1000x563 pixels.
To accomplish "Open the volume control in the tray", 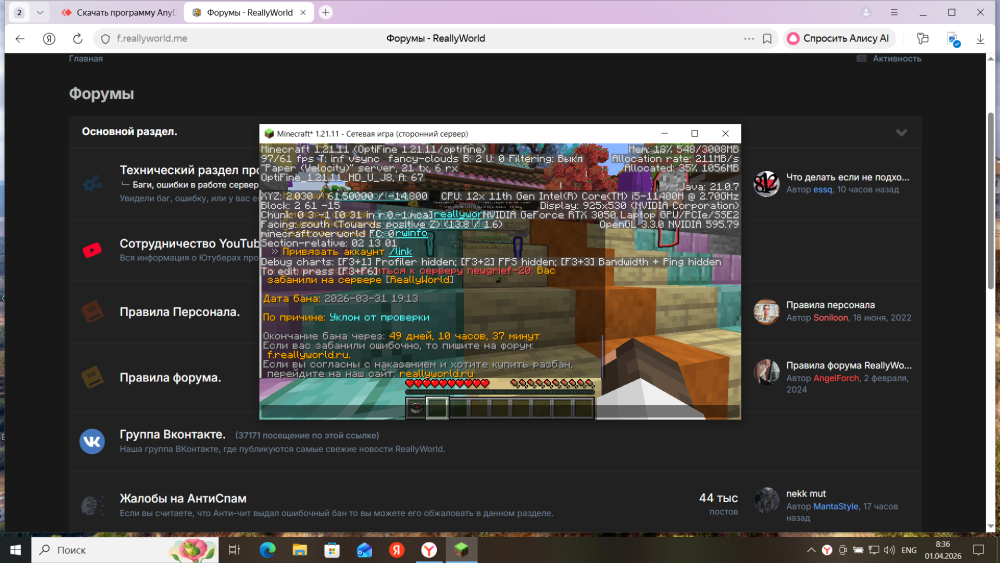I will (x=889, y=550).
